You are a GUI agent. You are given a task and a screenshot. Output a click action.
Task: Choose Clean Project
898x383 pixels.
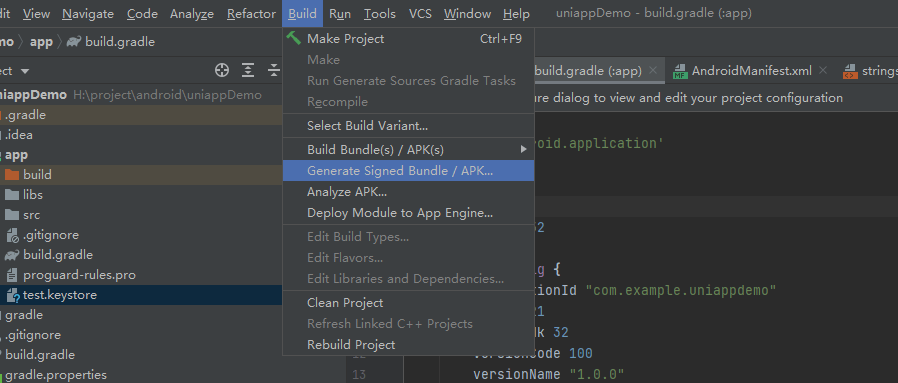(408, 302)
